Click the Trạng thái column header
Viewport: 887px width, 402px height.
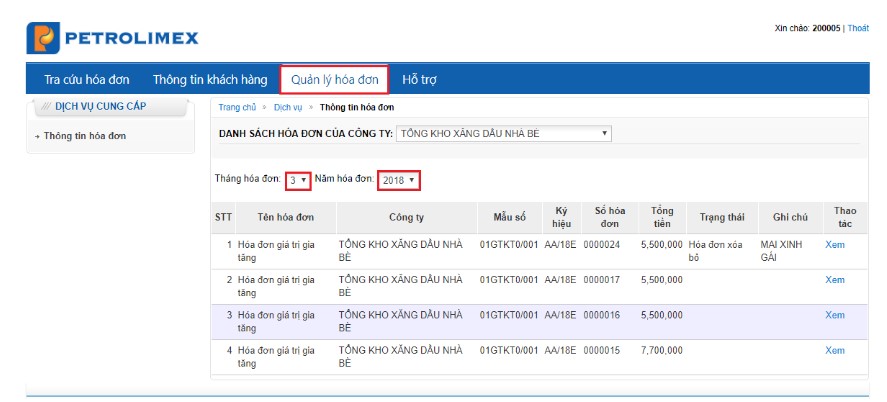(x=722, y=217)
